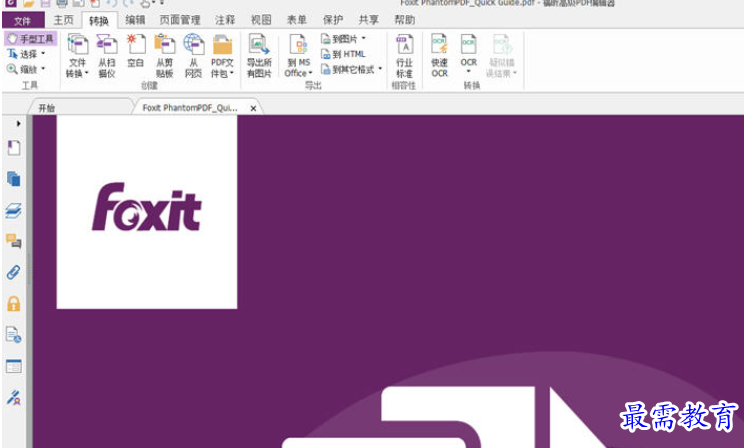Open the form fields panel icon

pos(14,366)
